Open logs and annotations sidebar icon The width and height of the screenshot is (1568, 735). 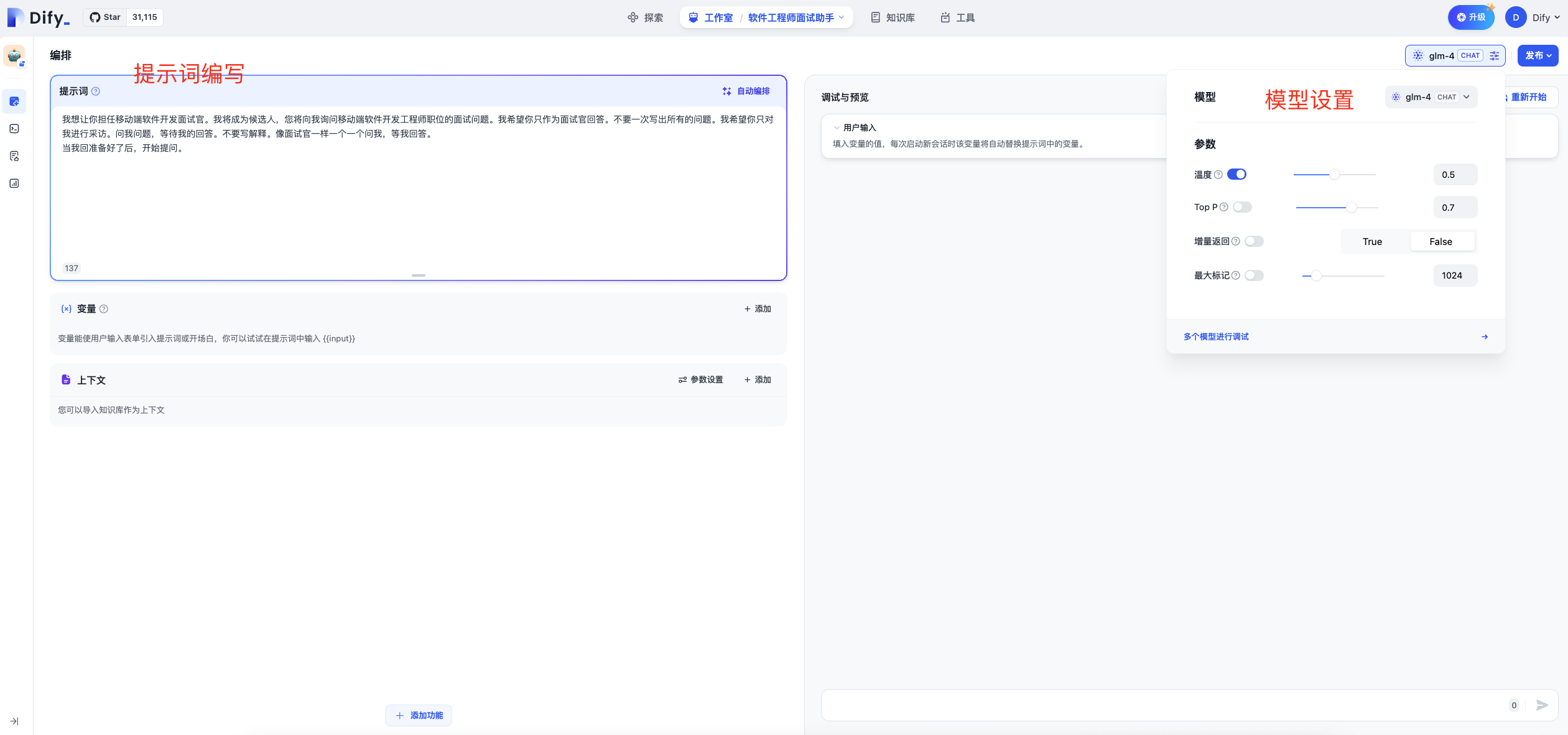[14, 156]
